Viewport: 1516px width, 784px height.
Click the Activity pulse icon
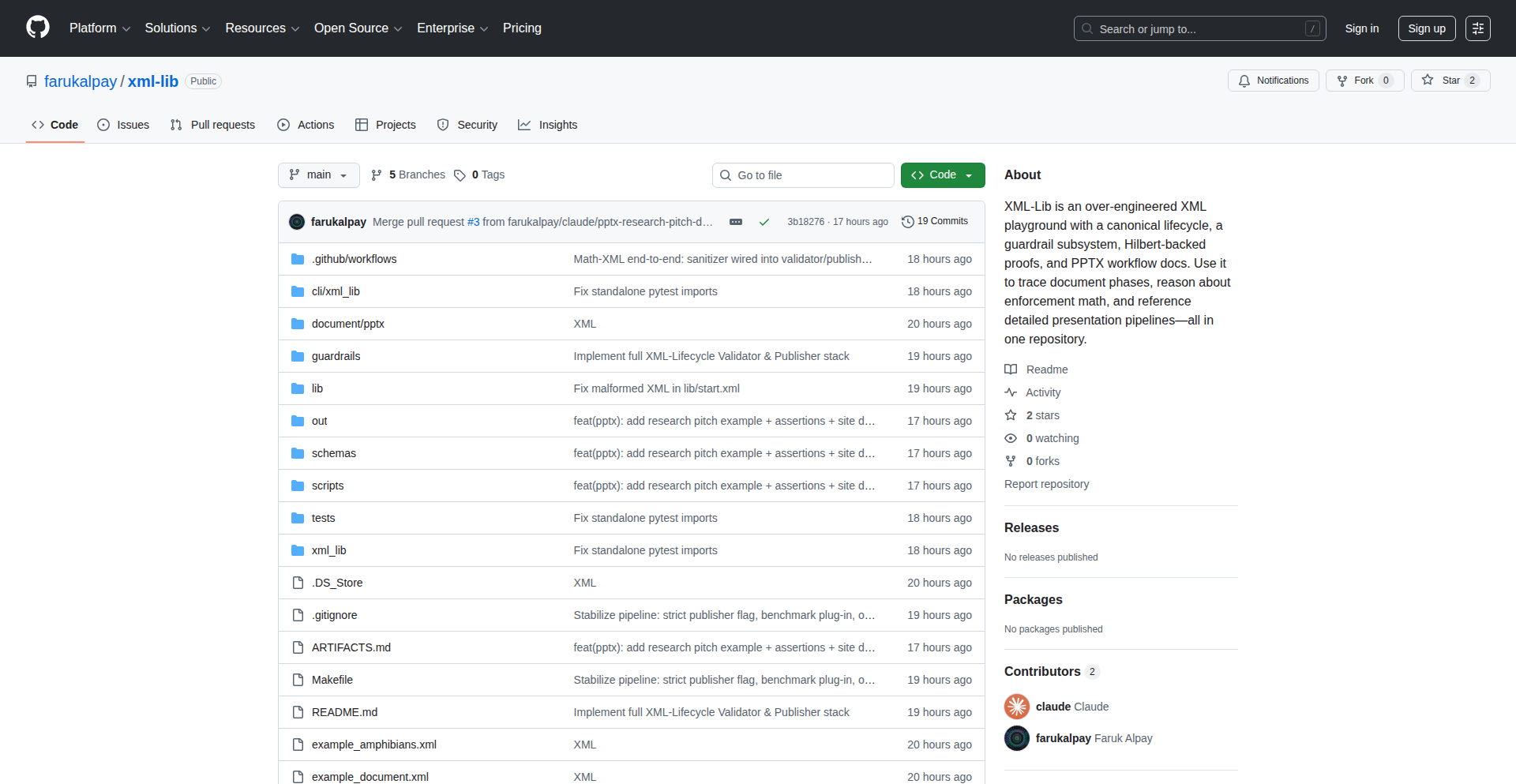click(1011, 392)
